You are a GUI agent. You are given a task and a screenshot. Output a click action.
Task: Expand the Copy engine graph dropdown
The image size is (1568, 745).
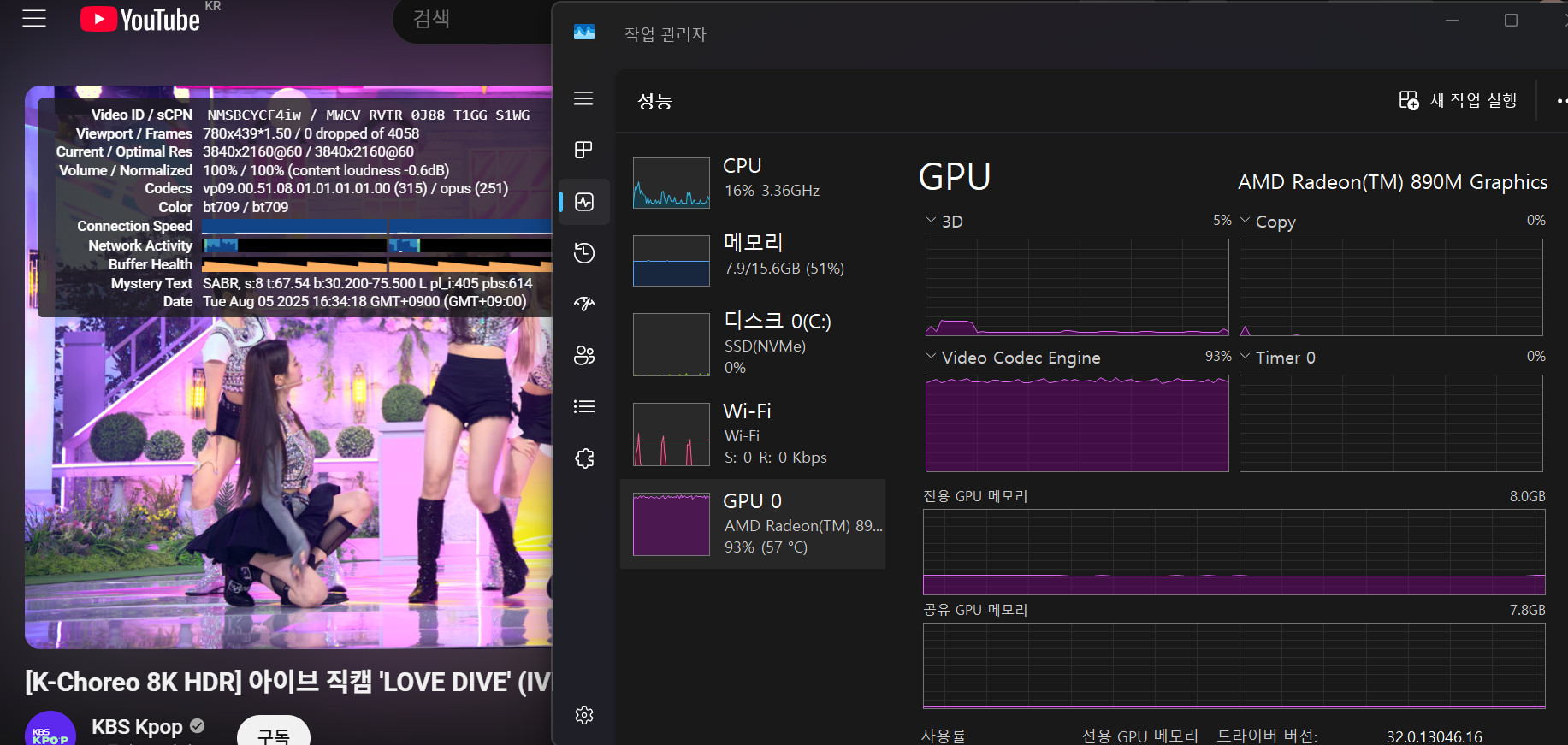(1245, 221)
